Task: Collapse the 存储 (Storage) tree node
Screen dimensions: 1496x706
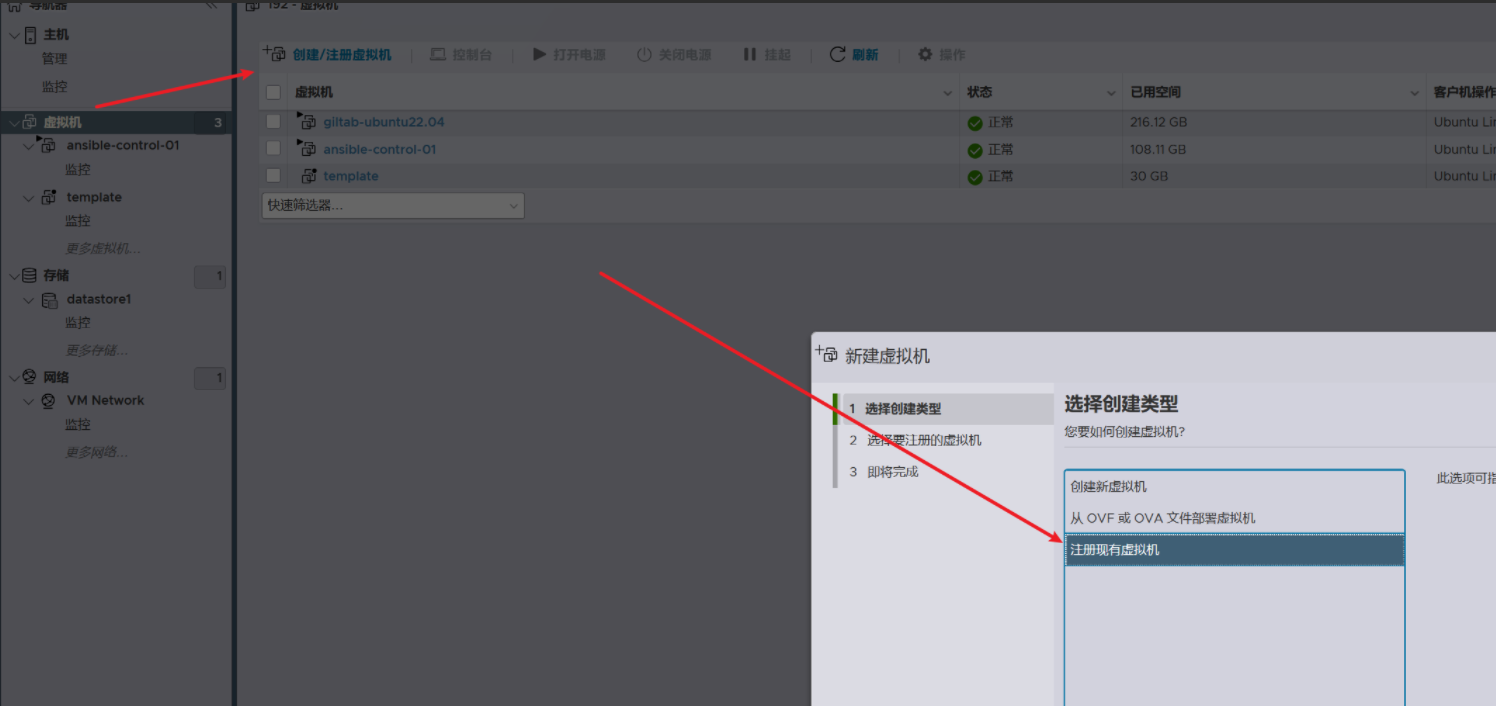Action: [x=13, y=276]
